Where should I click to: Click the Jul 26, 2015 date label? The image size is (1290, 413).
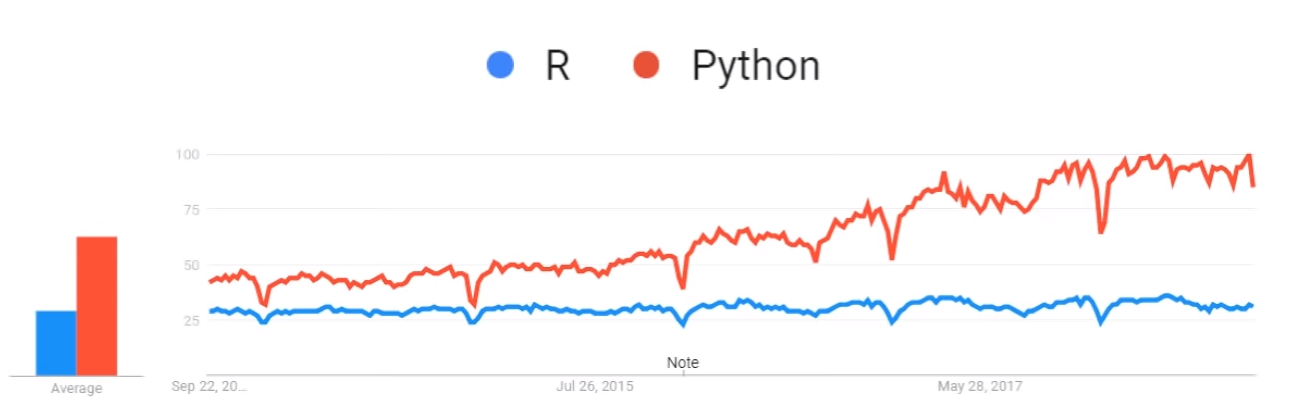tap(595, 386)
